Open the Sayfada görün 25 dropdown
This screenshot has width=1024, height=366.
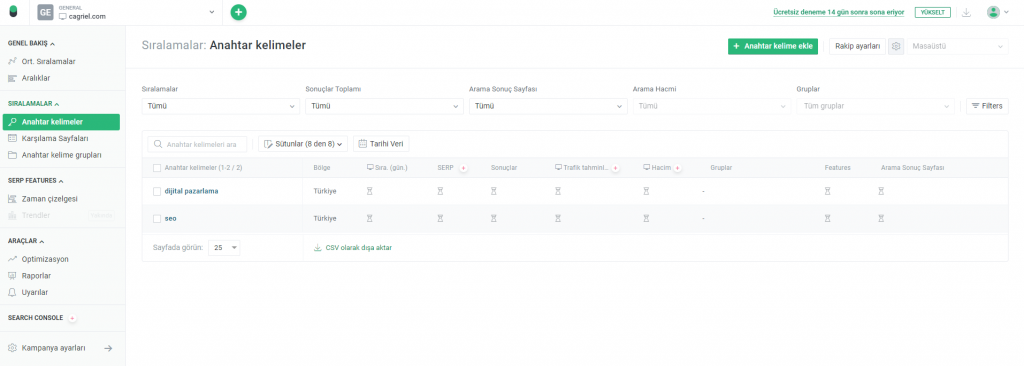[x=224, y=248]
